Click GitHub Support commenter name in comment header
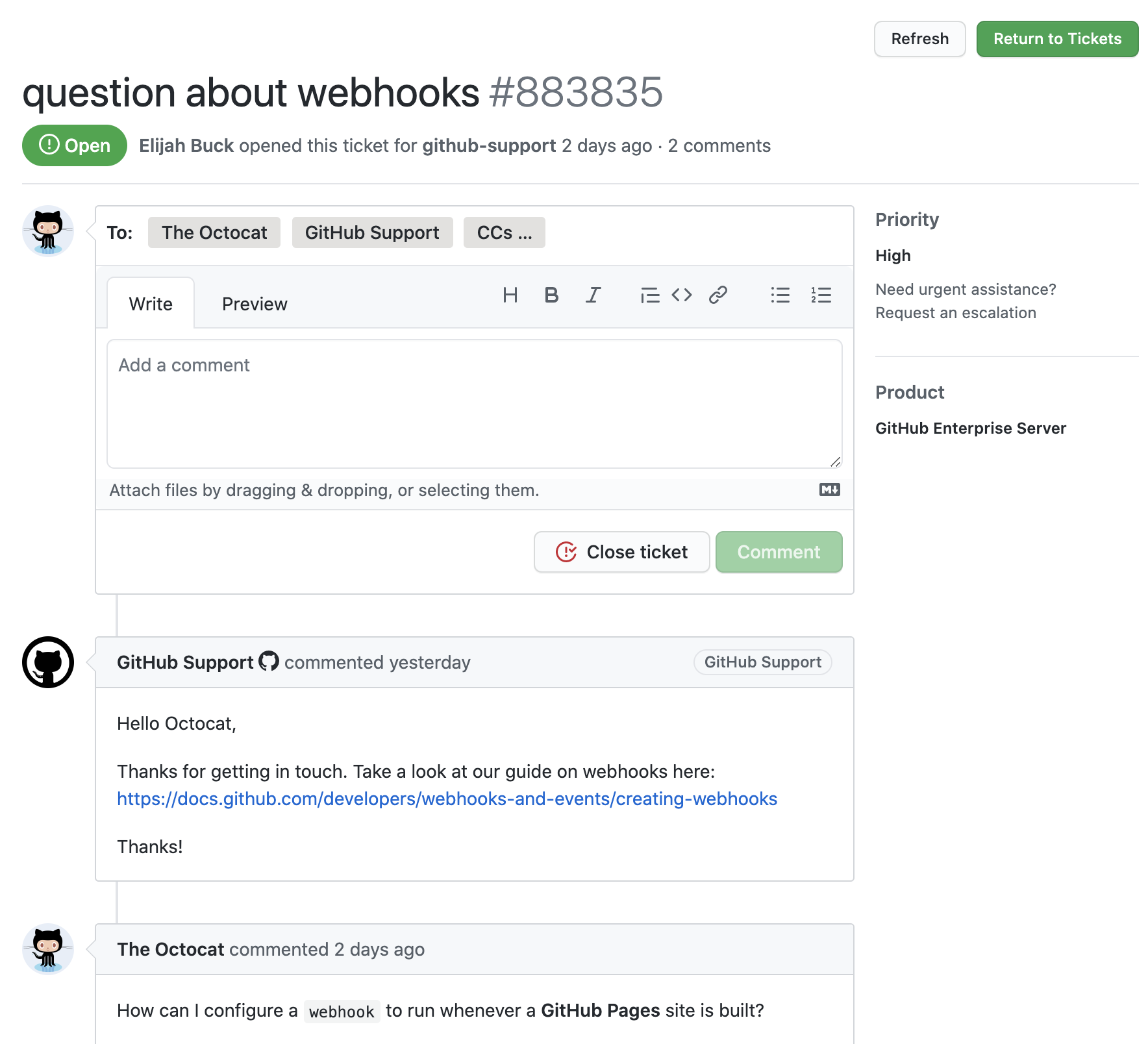1148x1044 pixels. coord(185,662)
